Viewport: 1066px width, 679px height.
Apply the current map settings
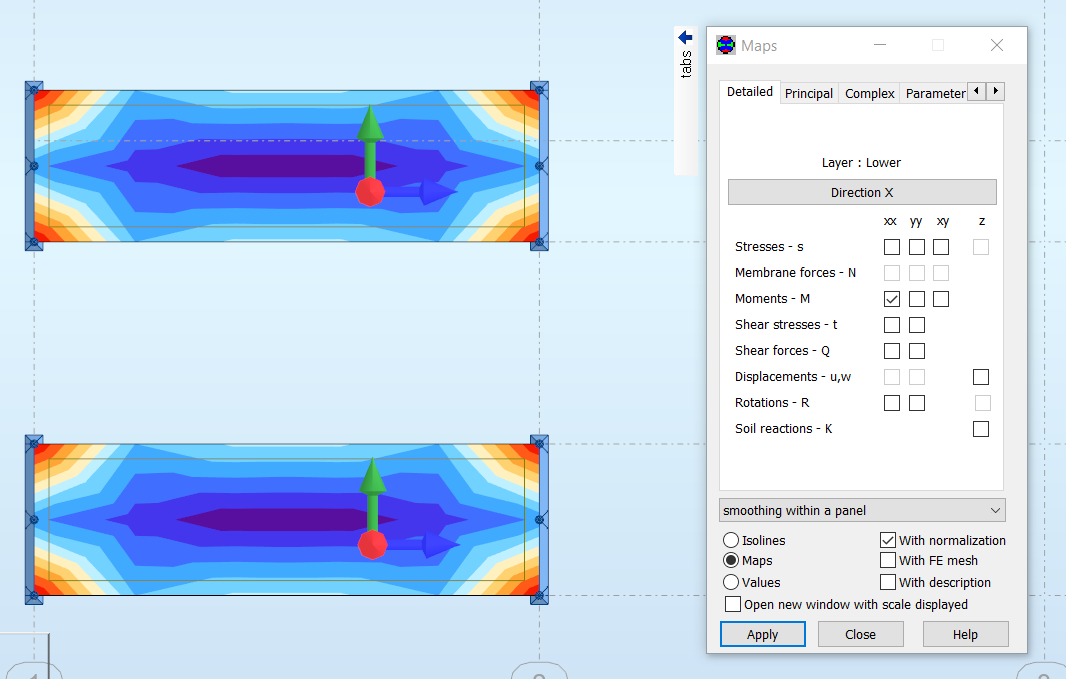(762, 634)
